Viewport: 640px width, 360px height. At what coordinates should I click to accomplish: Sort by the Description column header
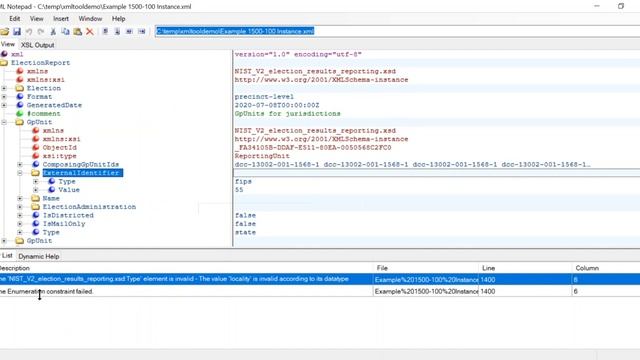(x=186, y=268)
